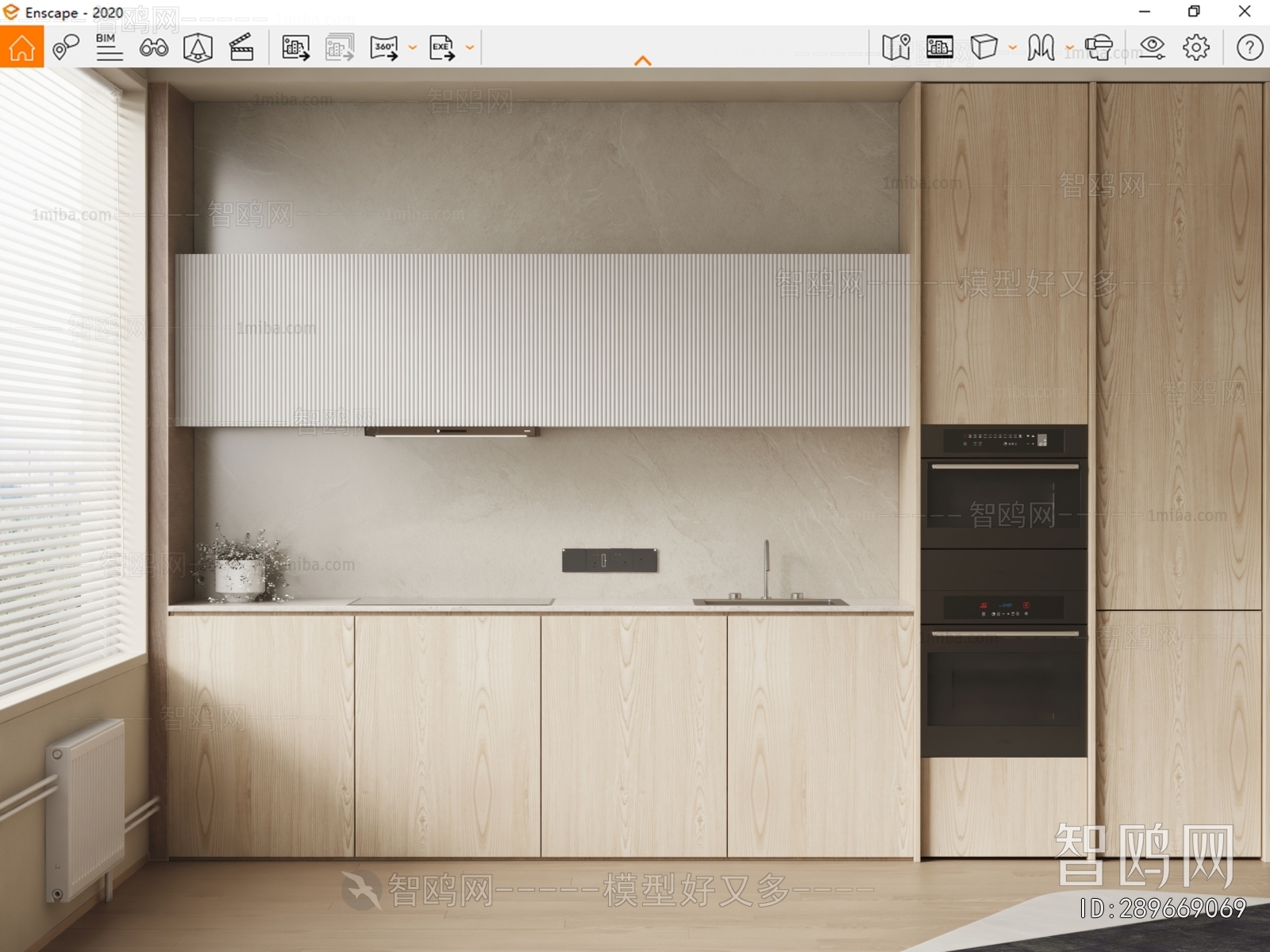Collapse toolbar using orange up chevron
Image resolution: width=1270 pixels, height=952 pixels.
coord(643,60)
